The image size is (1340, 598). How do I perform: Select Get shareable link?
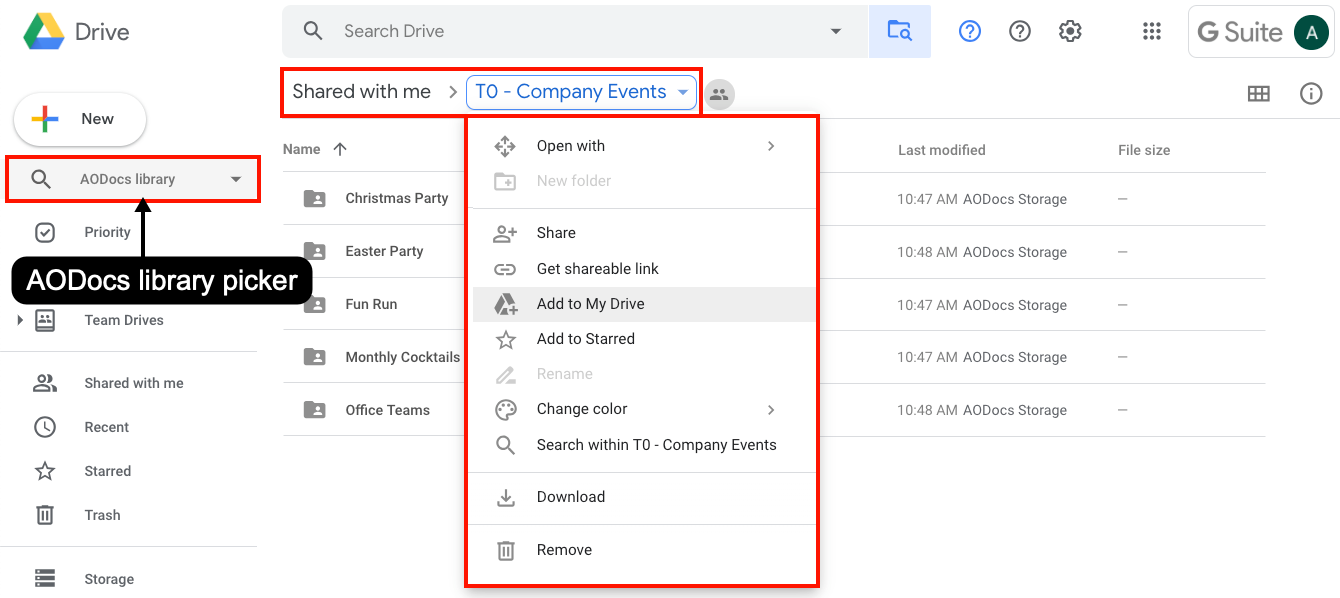point(644,269)
